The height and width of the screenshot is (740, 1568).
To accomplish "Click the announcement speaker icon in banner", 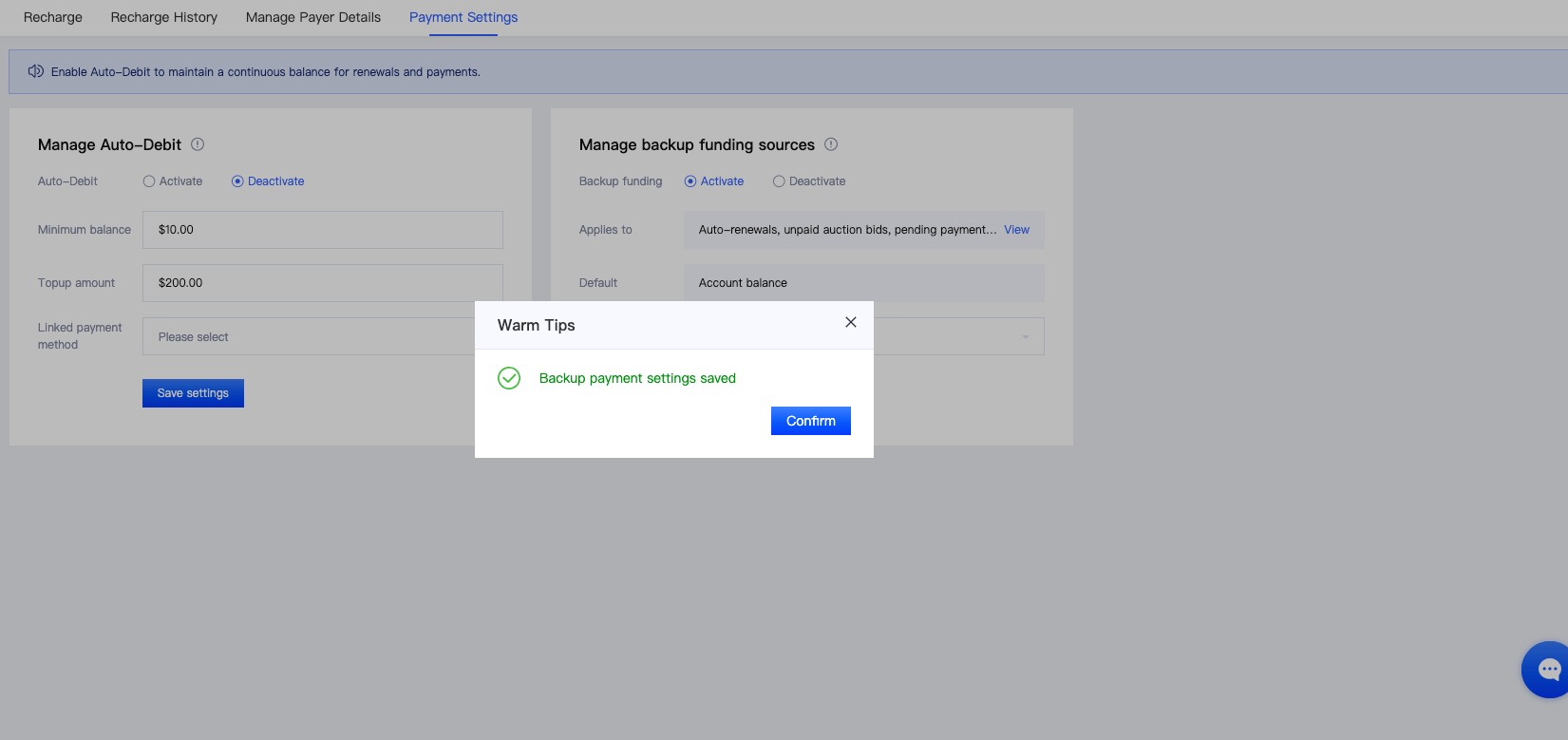I will tap(36, 71).
